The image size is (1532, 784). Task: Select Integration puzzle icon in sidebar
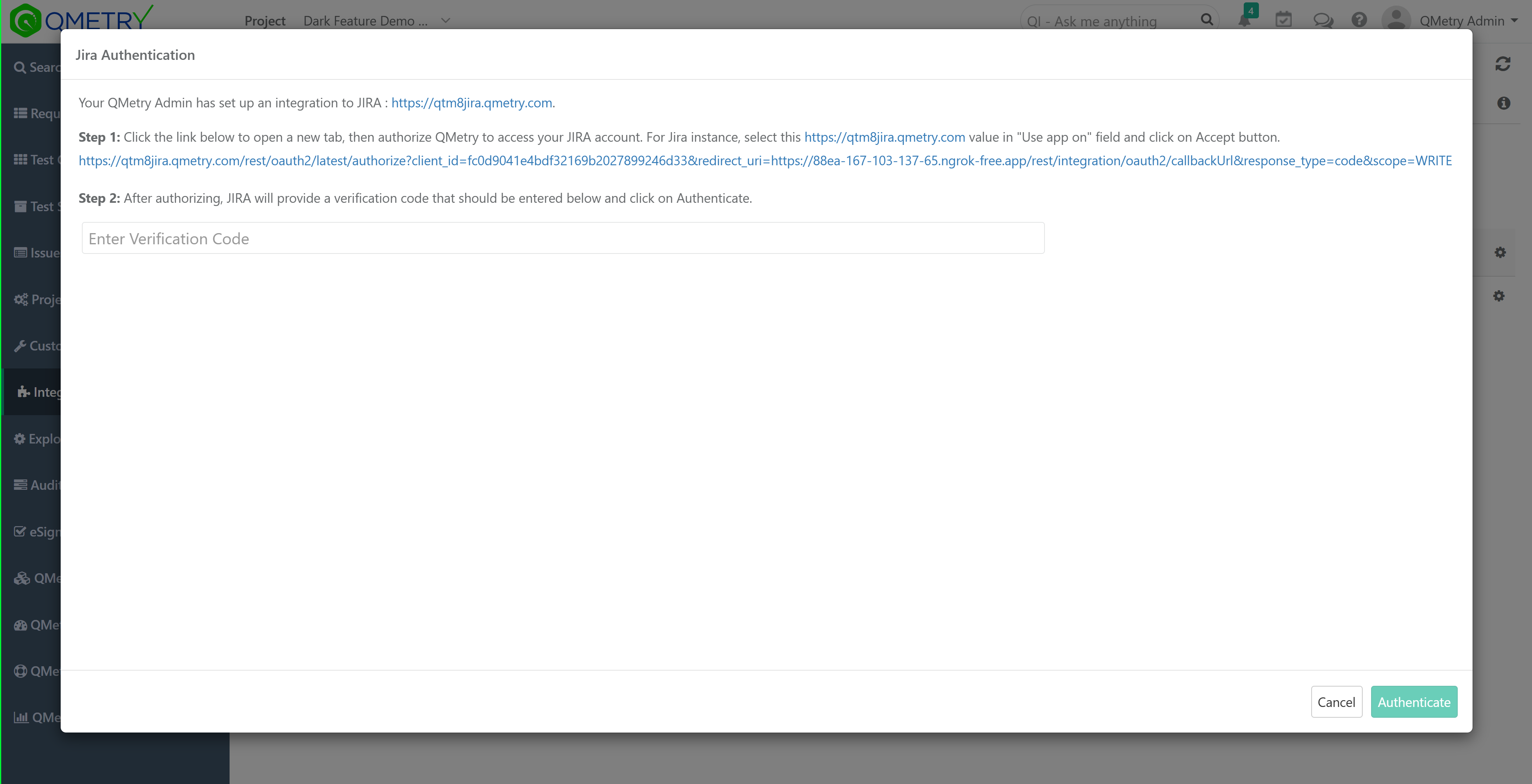(23, 392)
